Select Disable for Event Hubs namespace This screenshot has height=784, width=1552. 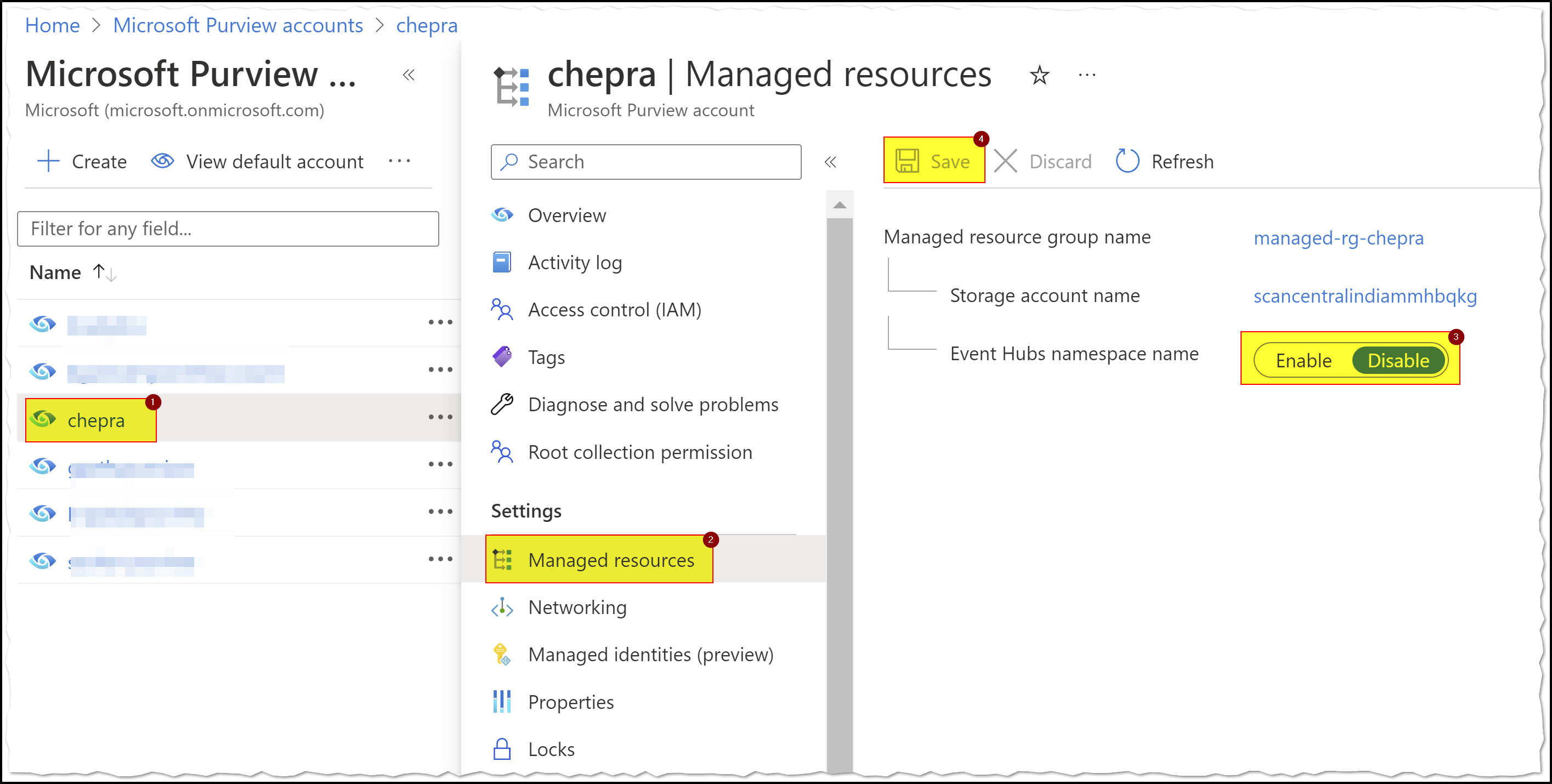point(1398,361)
